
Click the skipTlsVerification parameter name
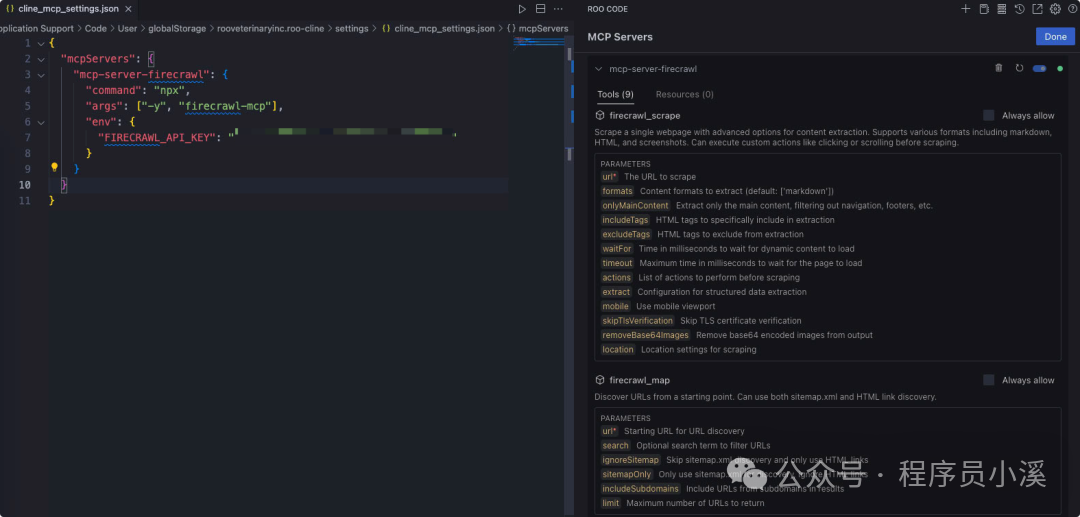point(637,321)
